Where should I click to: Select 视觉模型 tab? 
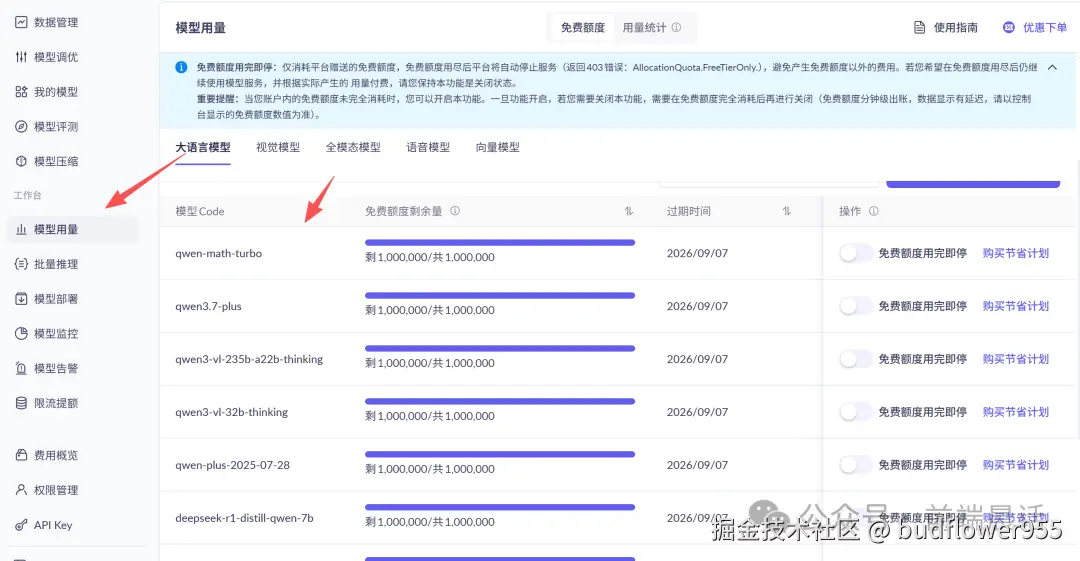coord(278,147)
